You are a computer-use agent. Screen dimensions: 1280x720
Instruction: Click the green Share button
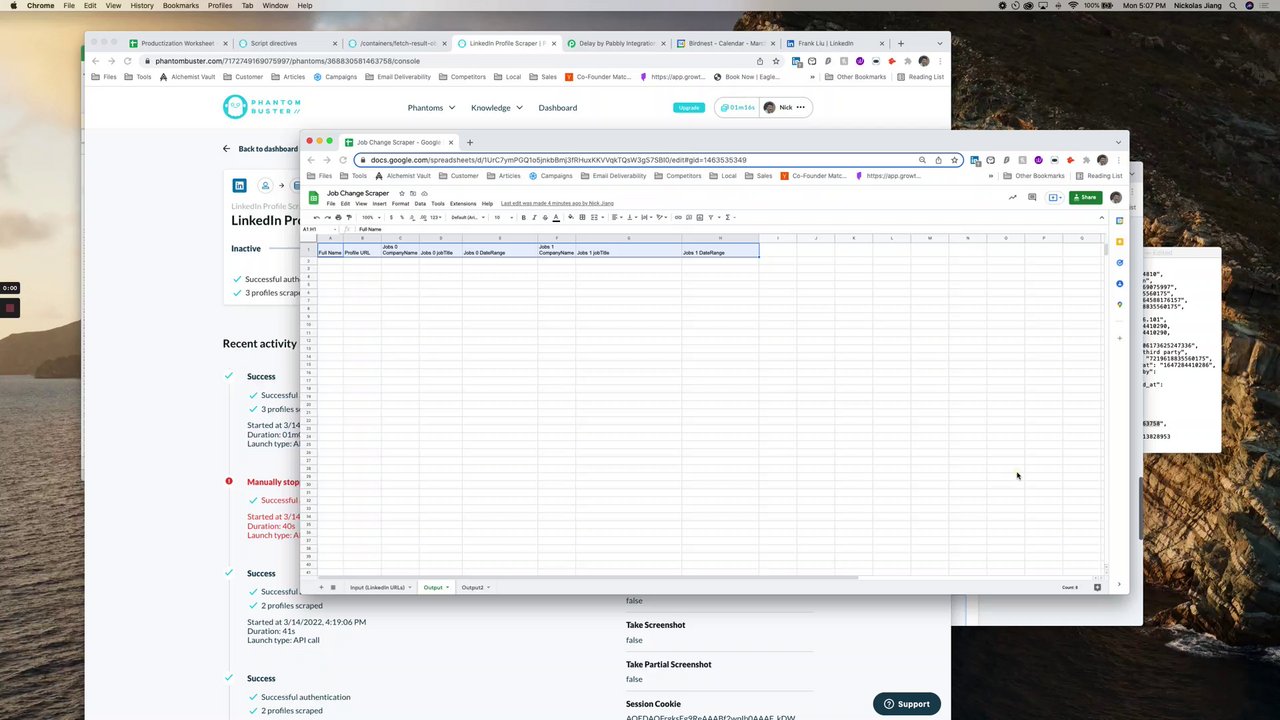1085,197
